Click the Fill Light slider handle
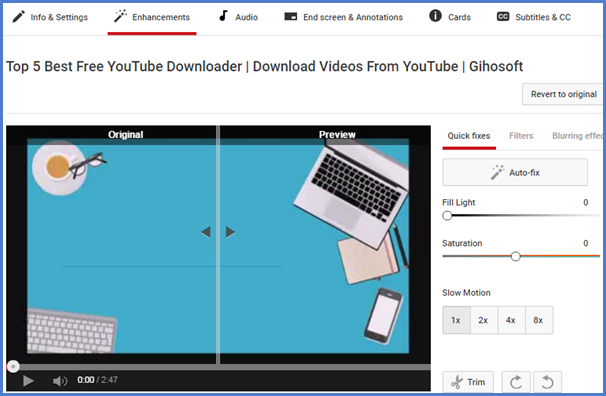Viewport: 606px width, 396px height. 447,216
